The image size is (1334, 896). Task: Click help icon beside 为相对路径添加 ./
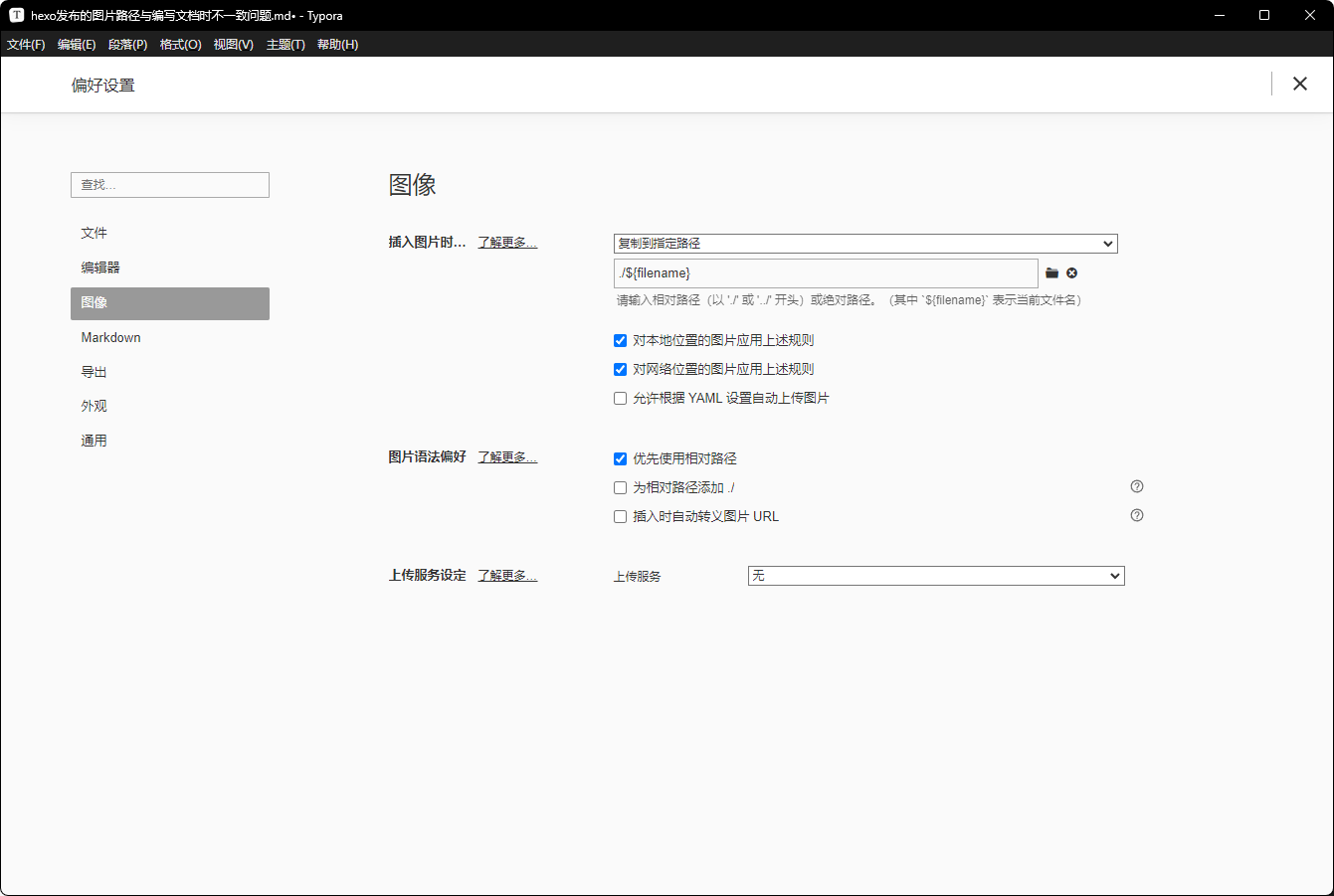click(1137, 486)
